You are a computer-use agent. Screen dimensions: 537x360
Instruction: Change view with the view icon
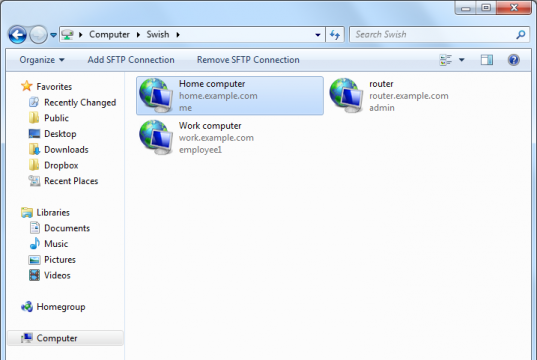point(446,60)
